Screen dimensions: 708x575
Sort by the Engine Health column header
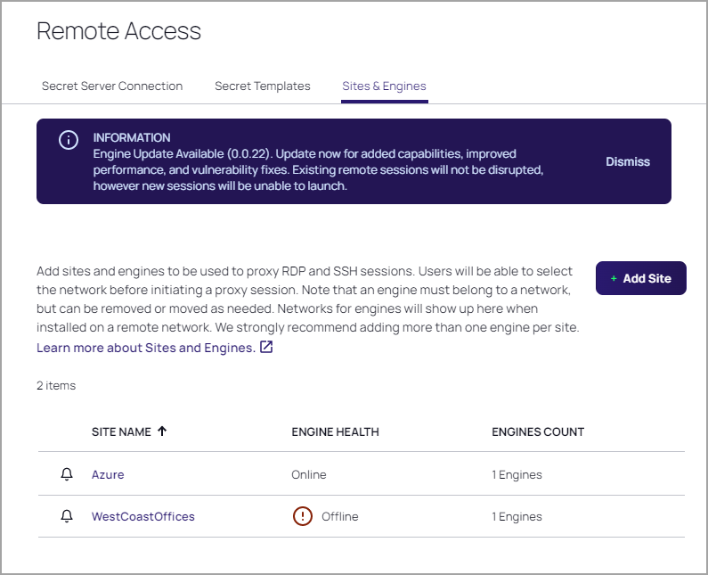335,432
